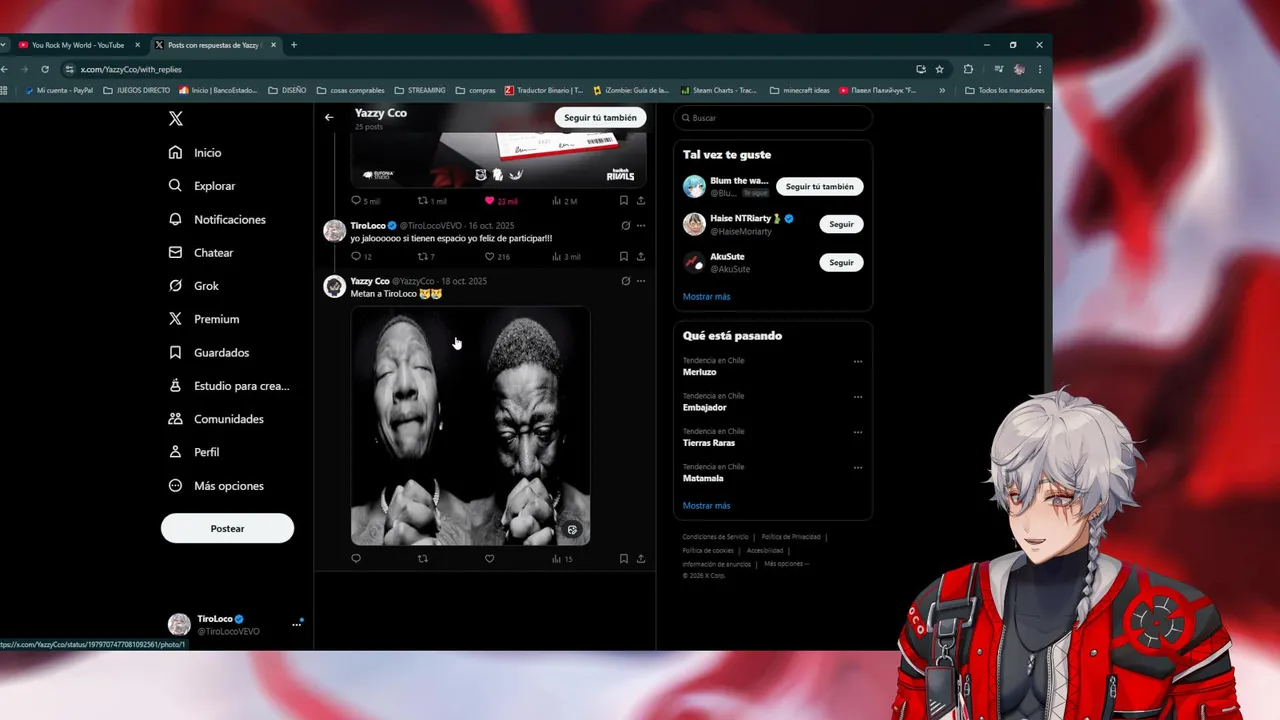The width and height of the screenshot is (1280, 720).
Task: Click the X logo in the sidebar
Action: click(x=176, y=119)
